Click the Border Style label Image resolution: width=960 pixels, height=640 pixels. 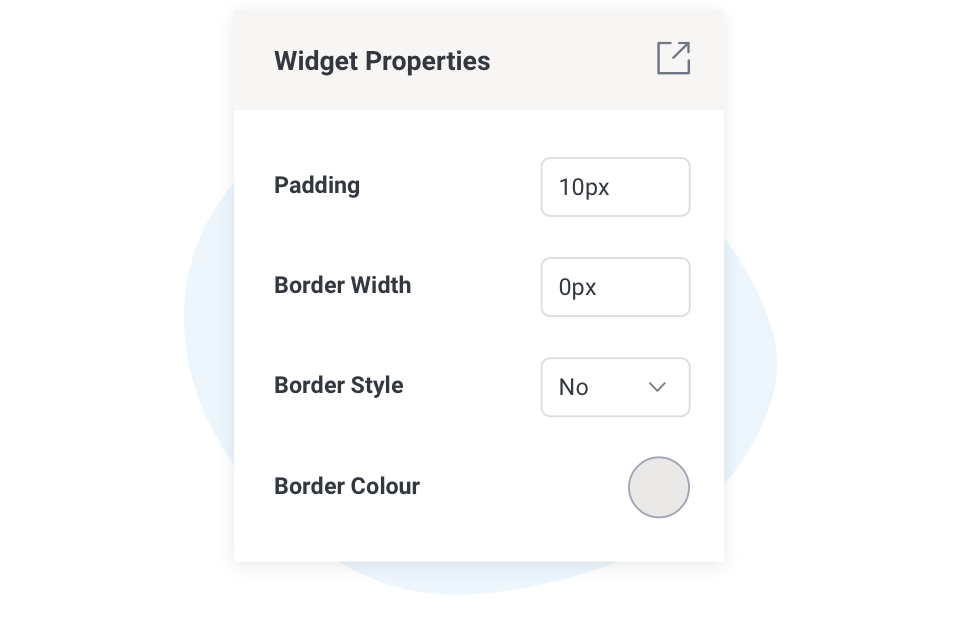(x=338, y=385)
